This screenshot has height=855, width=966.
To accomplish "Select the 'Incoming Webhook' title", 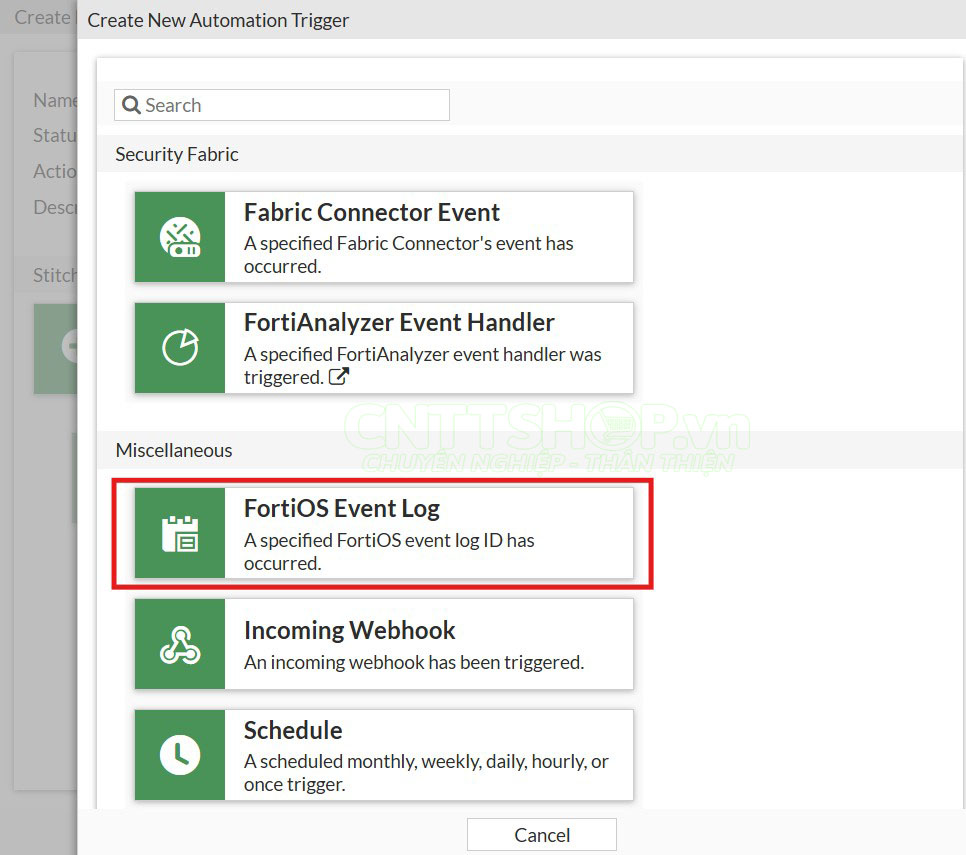I will pos(349,630).
